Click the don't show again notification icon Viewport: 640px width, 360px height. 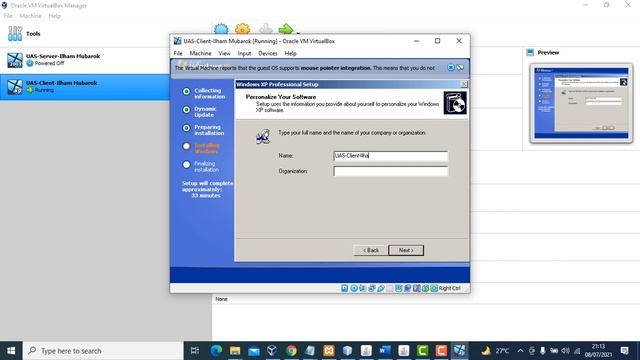tap(460, 67)
